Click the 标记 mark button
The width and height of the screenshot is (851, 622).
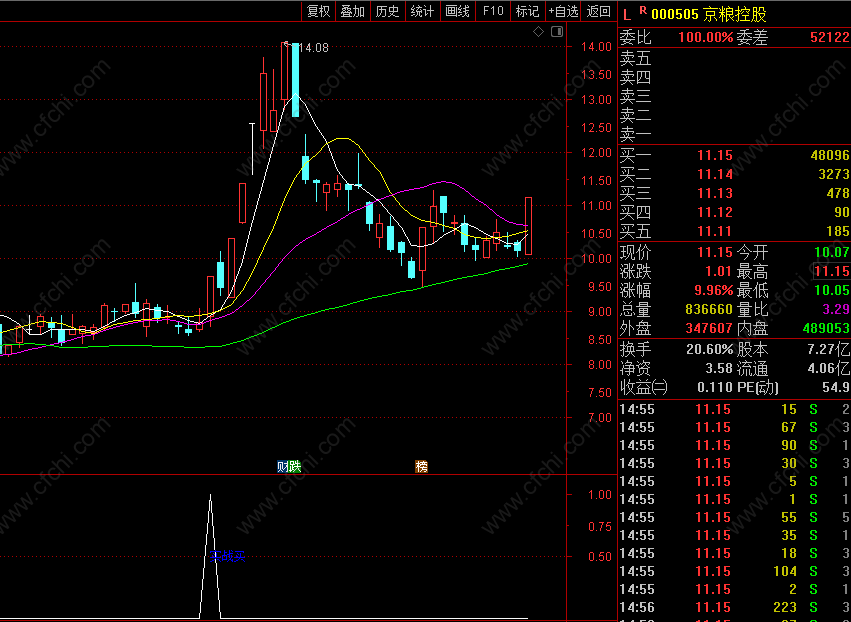(527, 11)
